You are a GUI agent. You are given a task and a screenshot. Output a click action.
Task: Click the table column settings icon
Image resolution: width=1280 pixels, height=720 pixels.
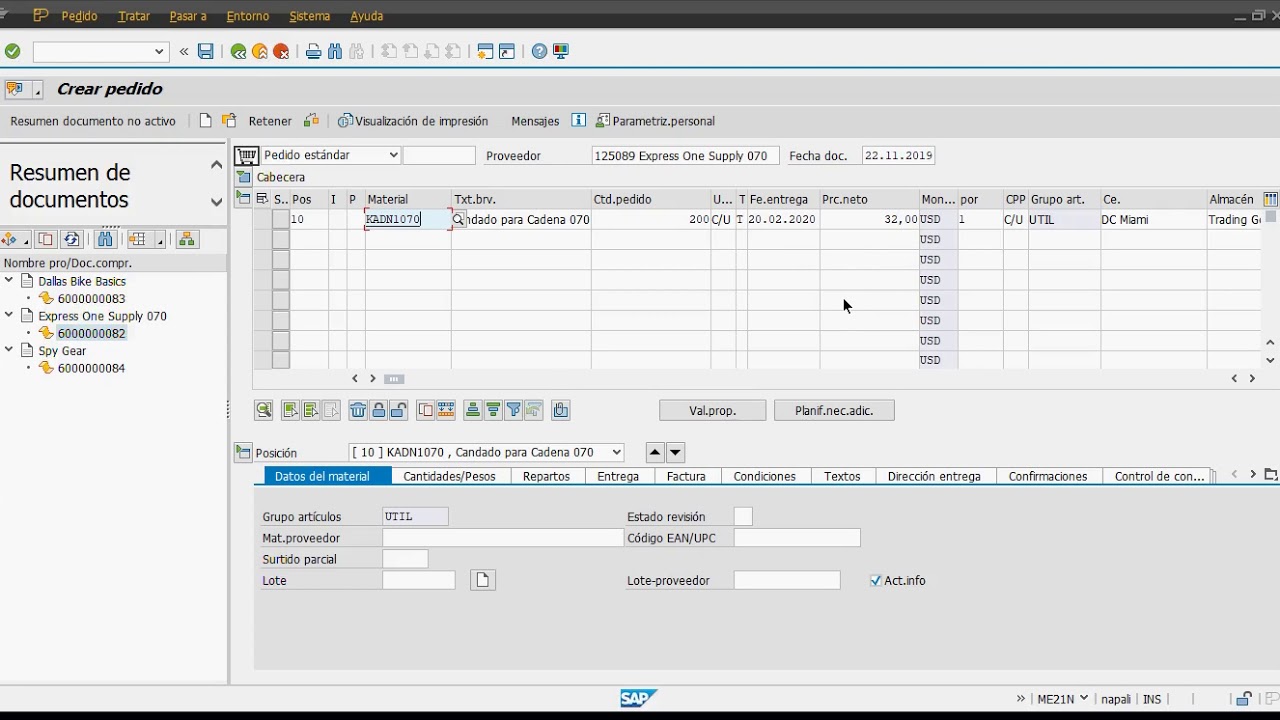pyautogui.click(x=1271, y=200)
